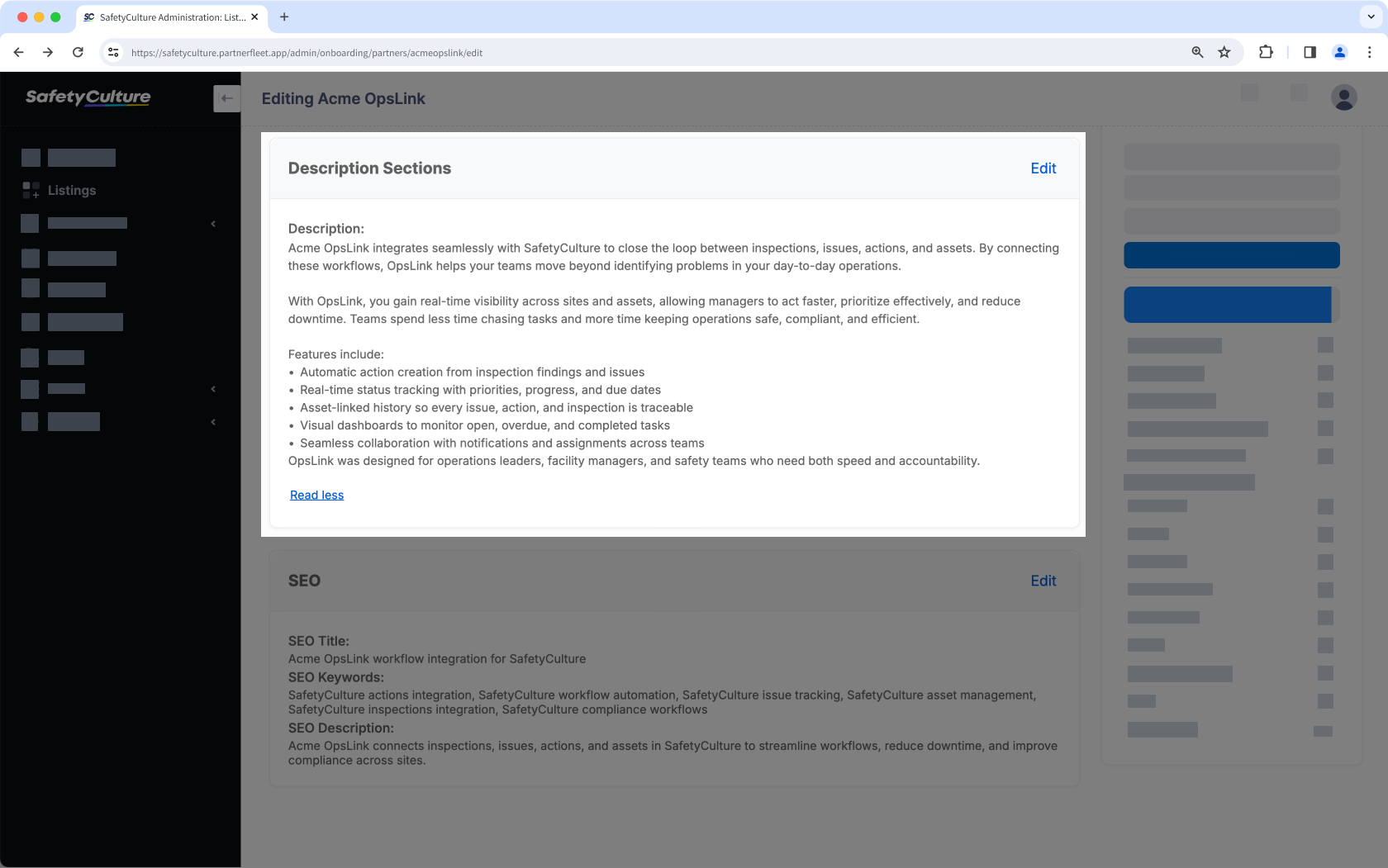Click the 'Features include:' text
The width and height of the screenshot is (1388, 868).
pyautogui.click(x=335, y=354)
